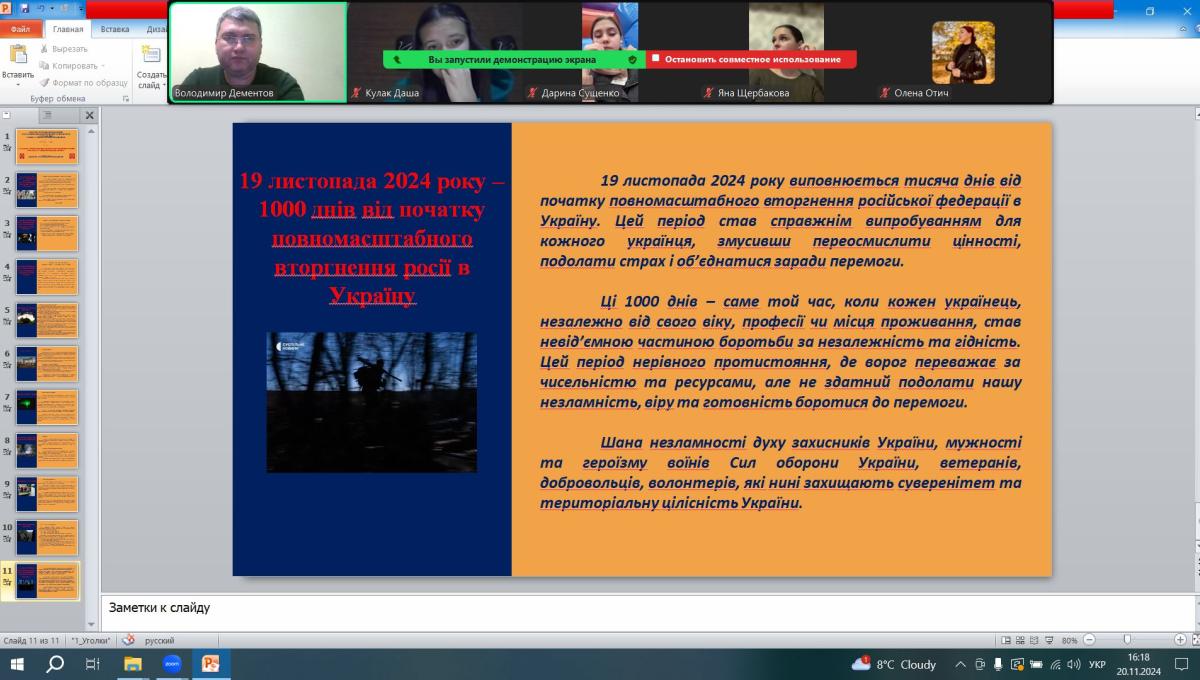Viewport: 1200px width, 680px height.
Task: Switch to Slide Sorter view icon
Action: point(1020,640)
